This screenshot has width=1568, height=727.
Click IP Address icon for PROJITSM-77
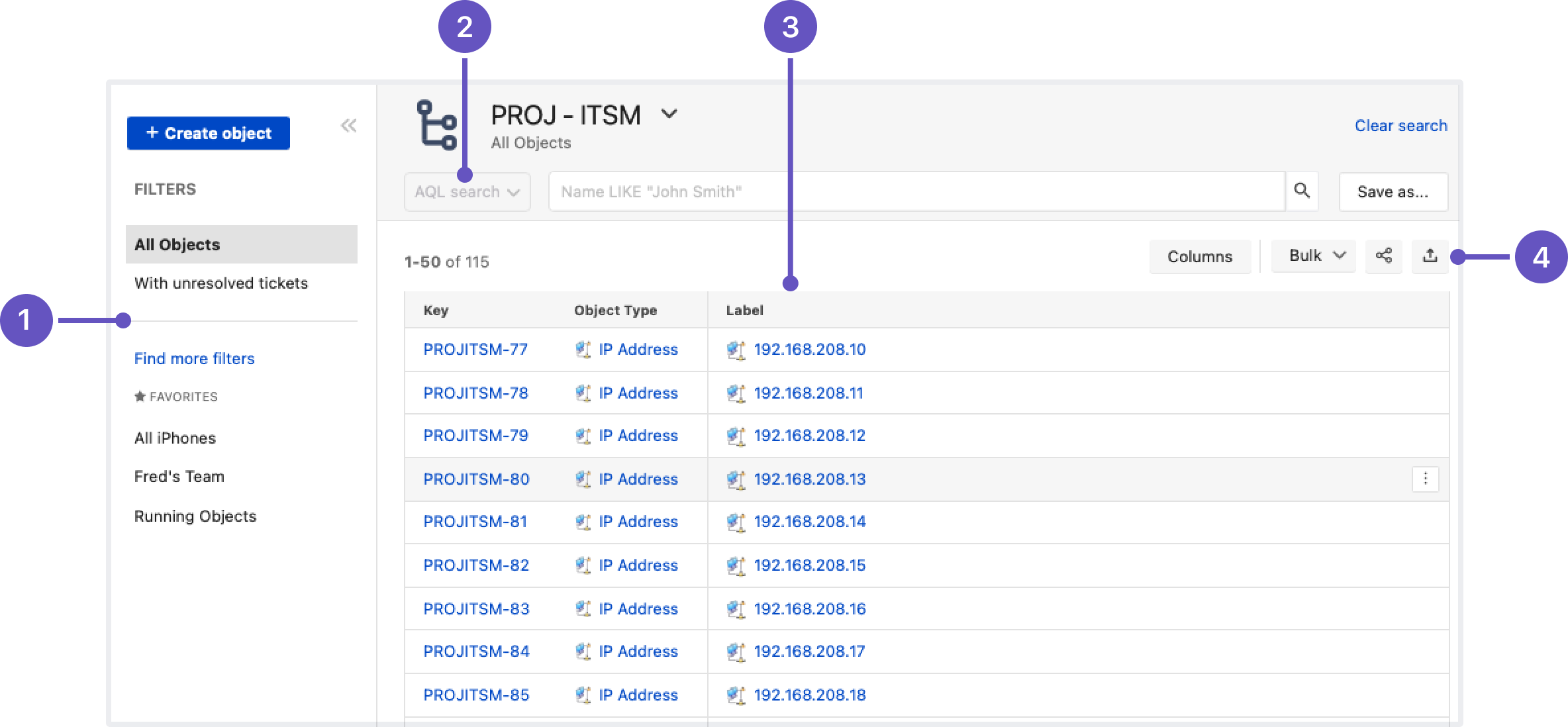coord(583,350)
